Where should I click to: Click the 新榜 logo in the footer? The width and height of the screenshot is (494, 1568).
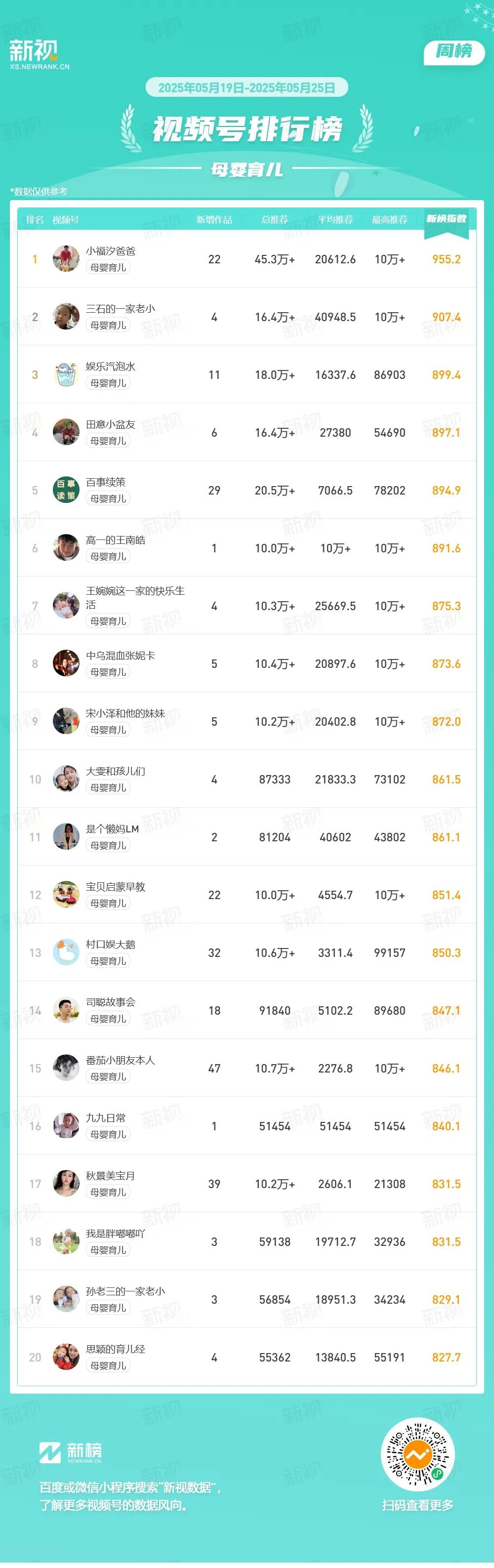(x=71, y=1453)
